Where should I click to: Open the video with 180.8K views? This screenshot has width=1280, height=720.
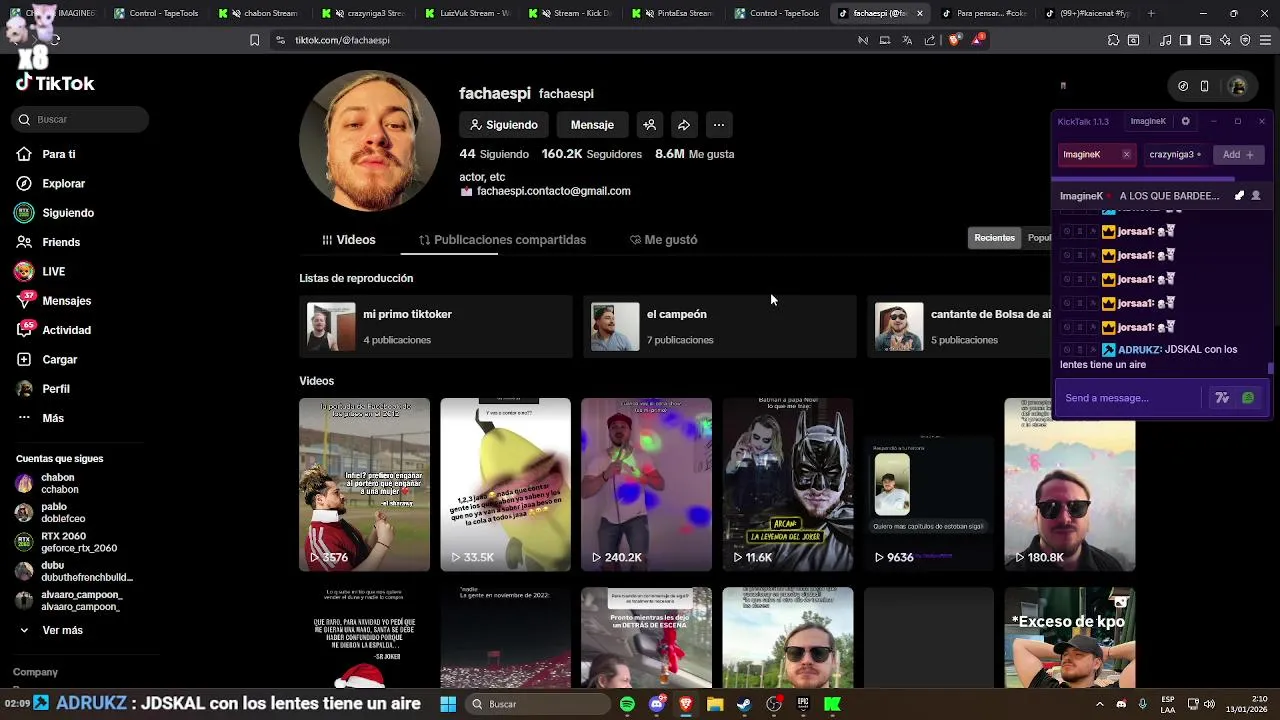coord(1069,484)
